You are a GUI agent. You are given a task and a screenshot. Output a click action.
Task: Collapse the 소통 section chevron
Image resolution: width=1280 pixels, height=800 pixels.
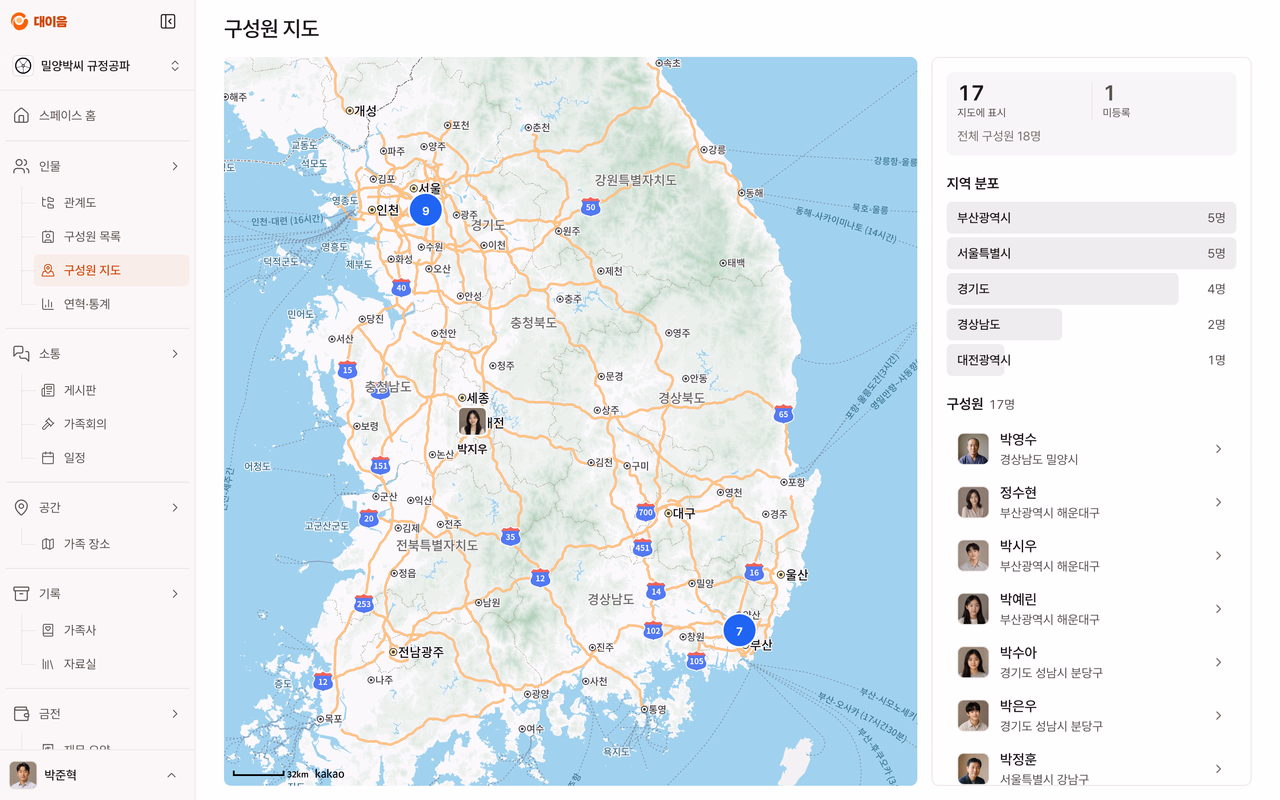[x=175, y=354]
